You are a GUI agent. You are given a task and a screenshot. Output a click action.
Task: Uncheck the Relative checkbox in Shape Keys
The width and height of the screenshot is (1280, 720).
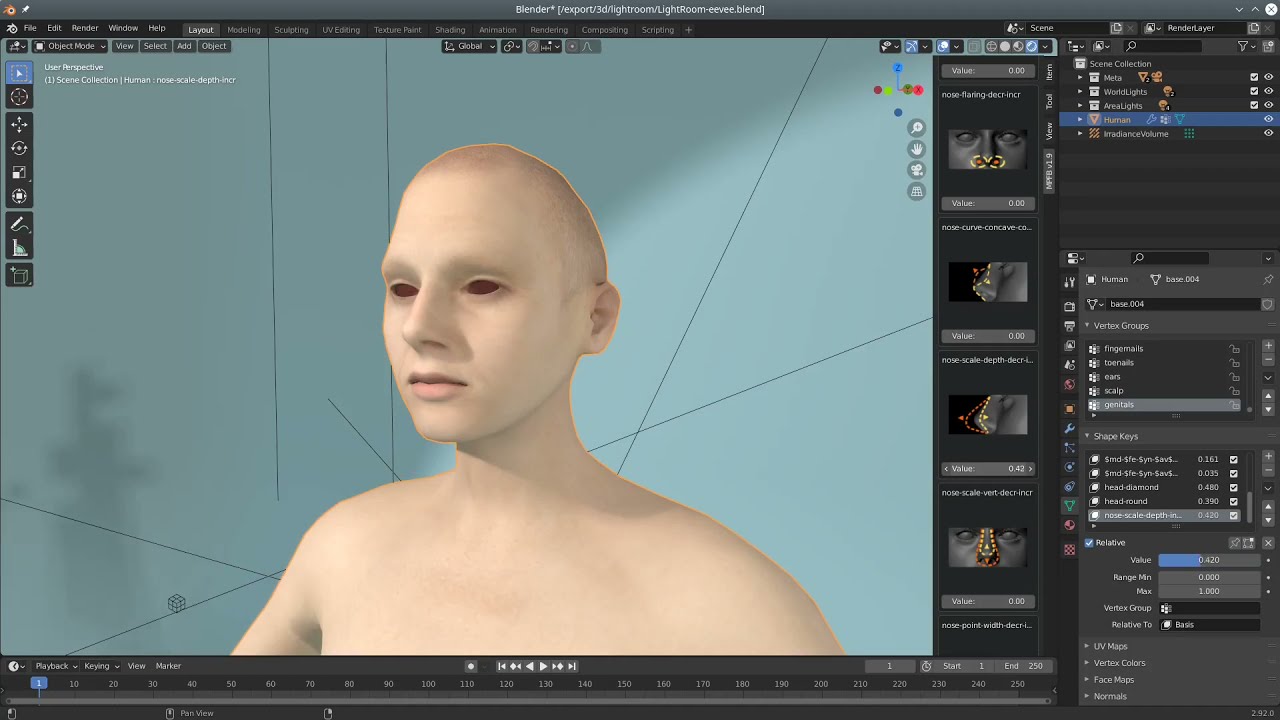pos(1089,543)
